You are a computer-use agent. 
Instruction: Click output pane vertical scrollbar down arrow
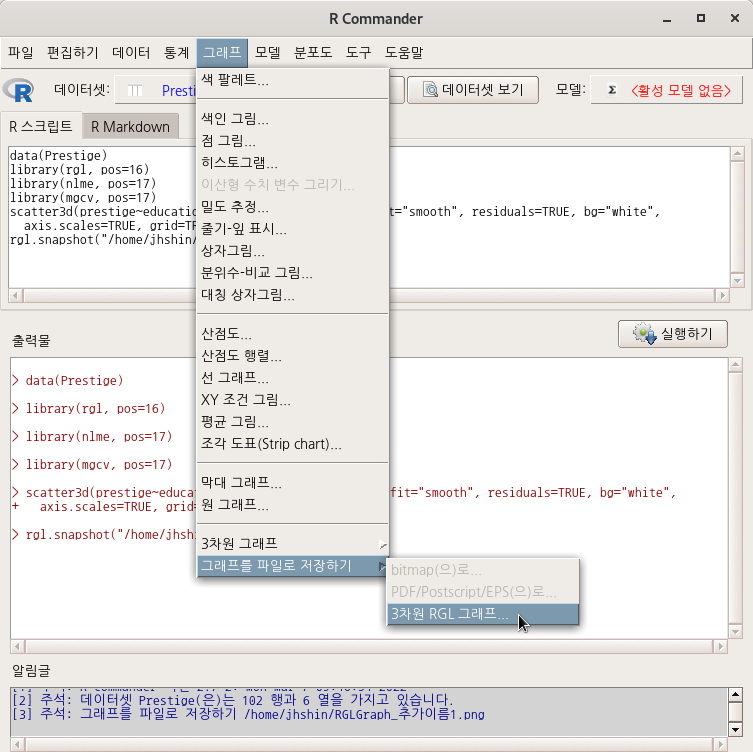tap(735, 631)
